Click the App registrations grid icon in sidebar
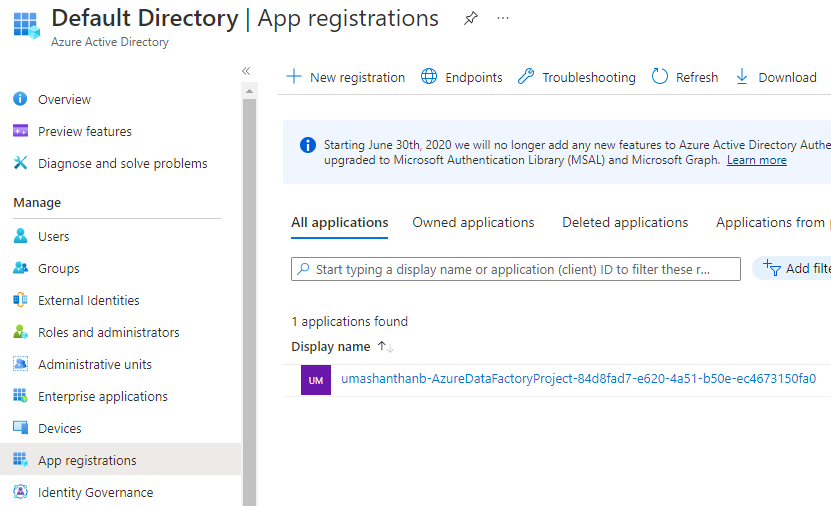The height and width of the screenshot is (506, 831). pos(20,460)
